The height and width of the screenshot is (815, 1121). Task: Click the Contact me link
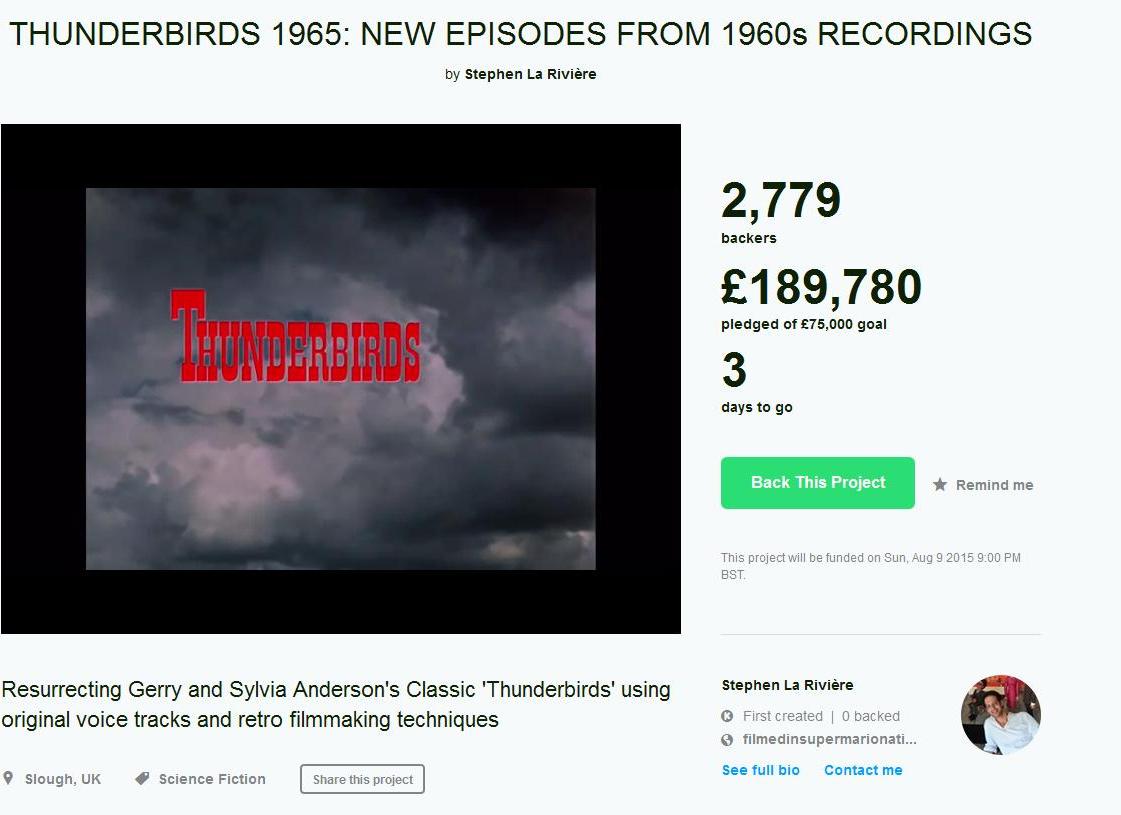pos(863,770)
